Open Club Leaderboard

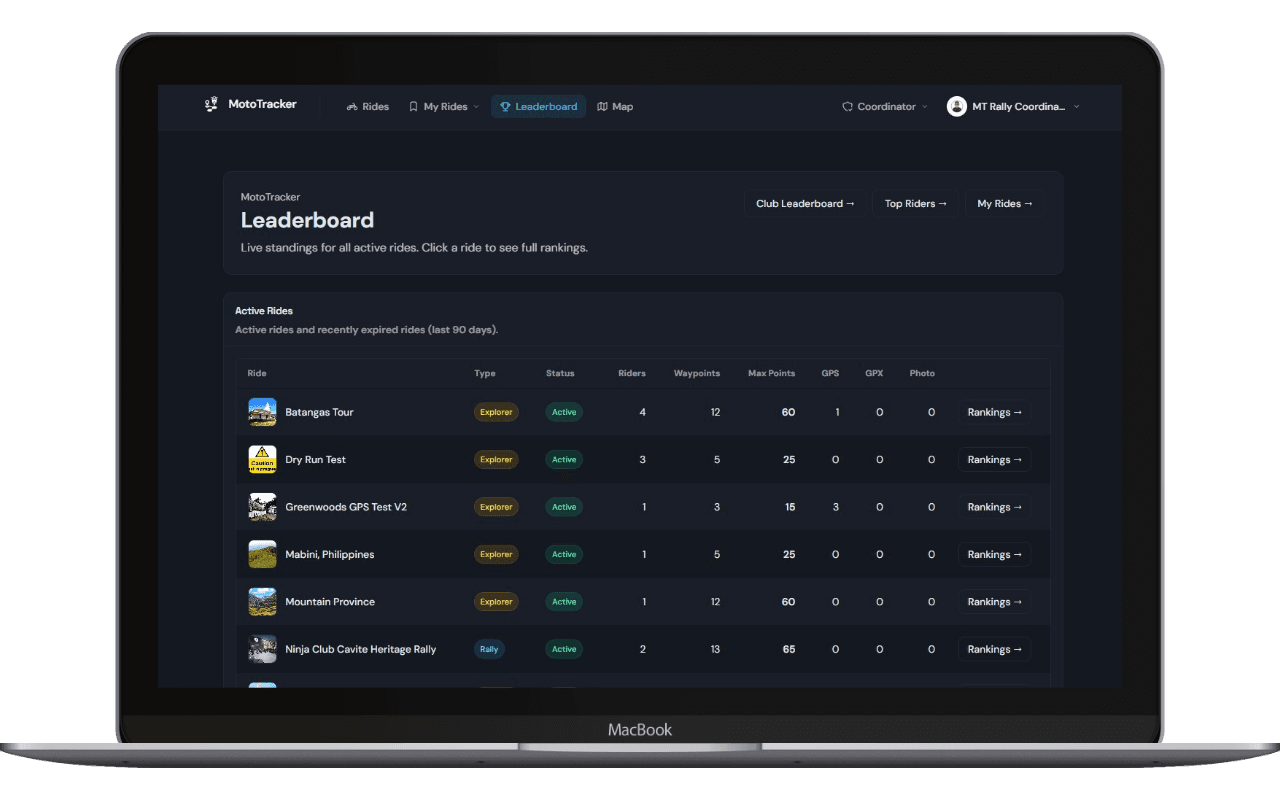(806, 203)
